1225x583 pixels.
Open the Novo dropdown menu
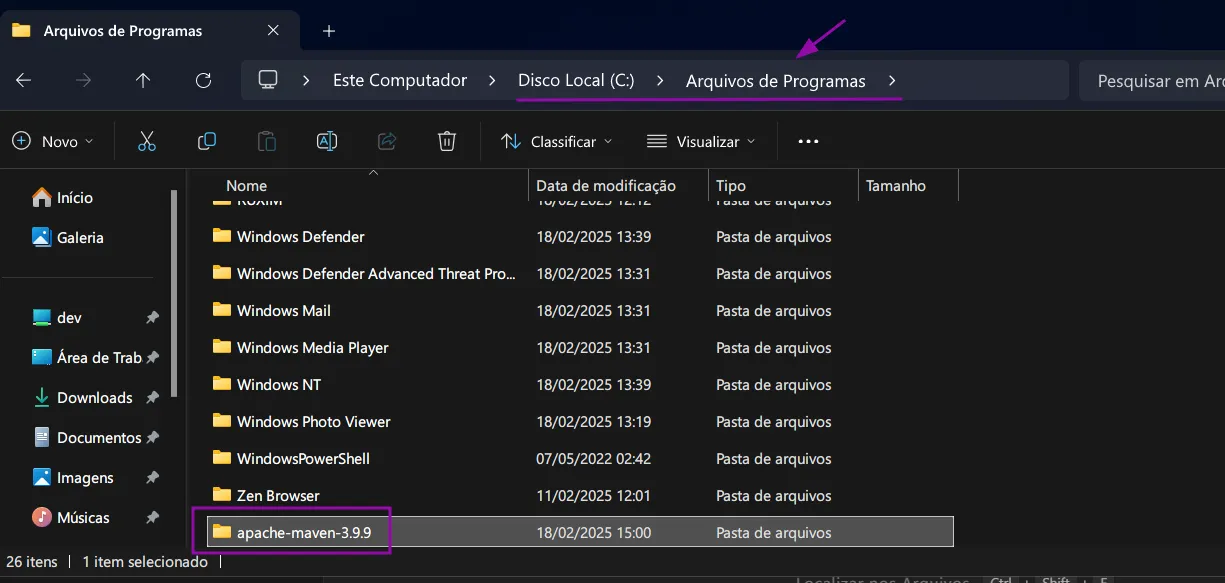point(53,142)
